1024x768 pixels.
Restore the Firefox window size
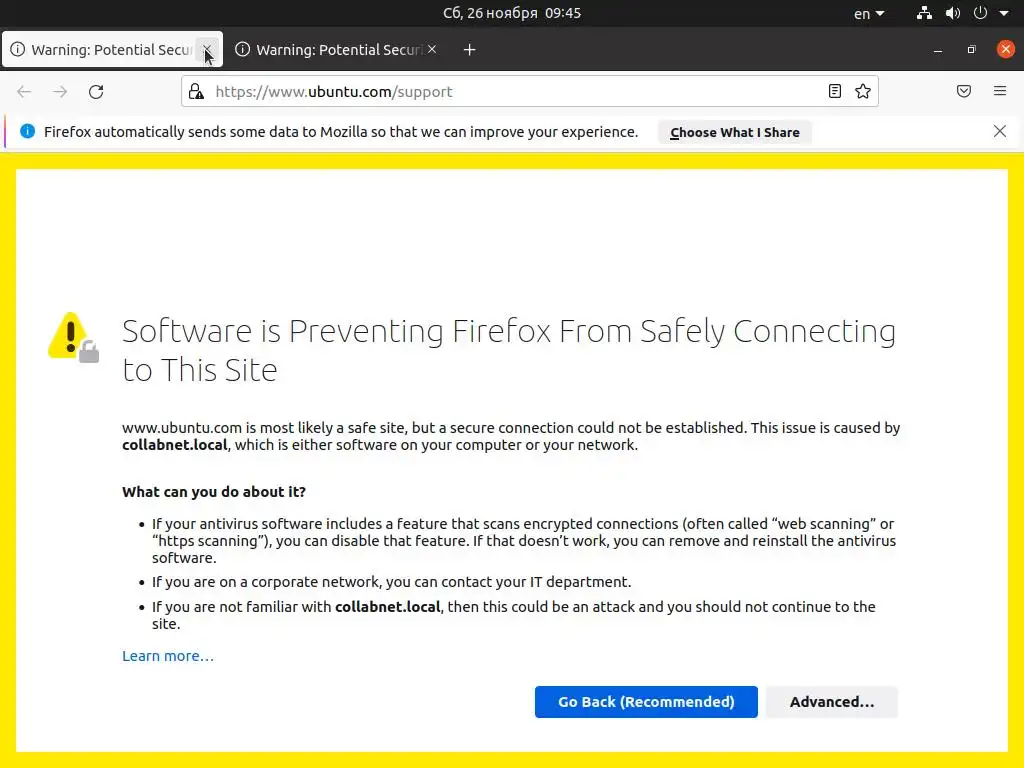pos(972,50)
